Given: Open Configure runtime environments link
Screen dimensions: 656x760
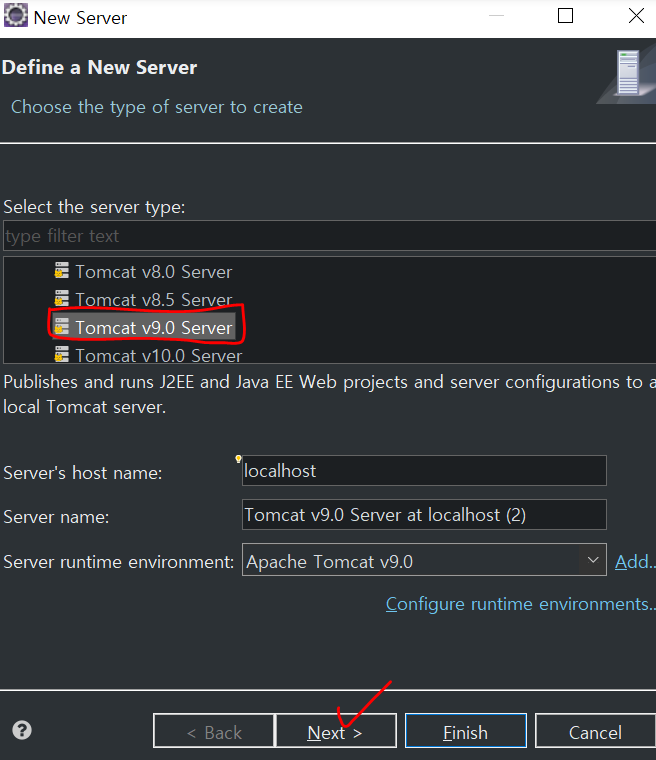Looking at the screenshot, I should [521, 604].
